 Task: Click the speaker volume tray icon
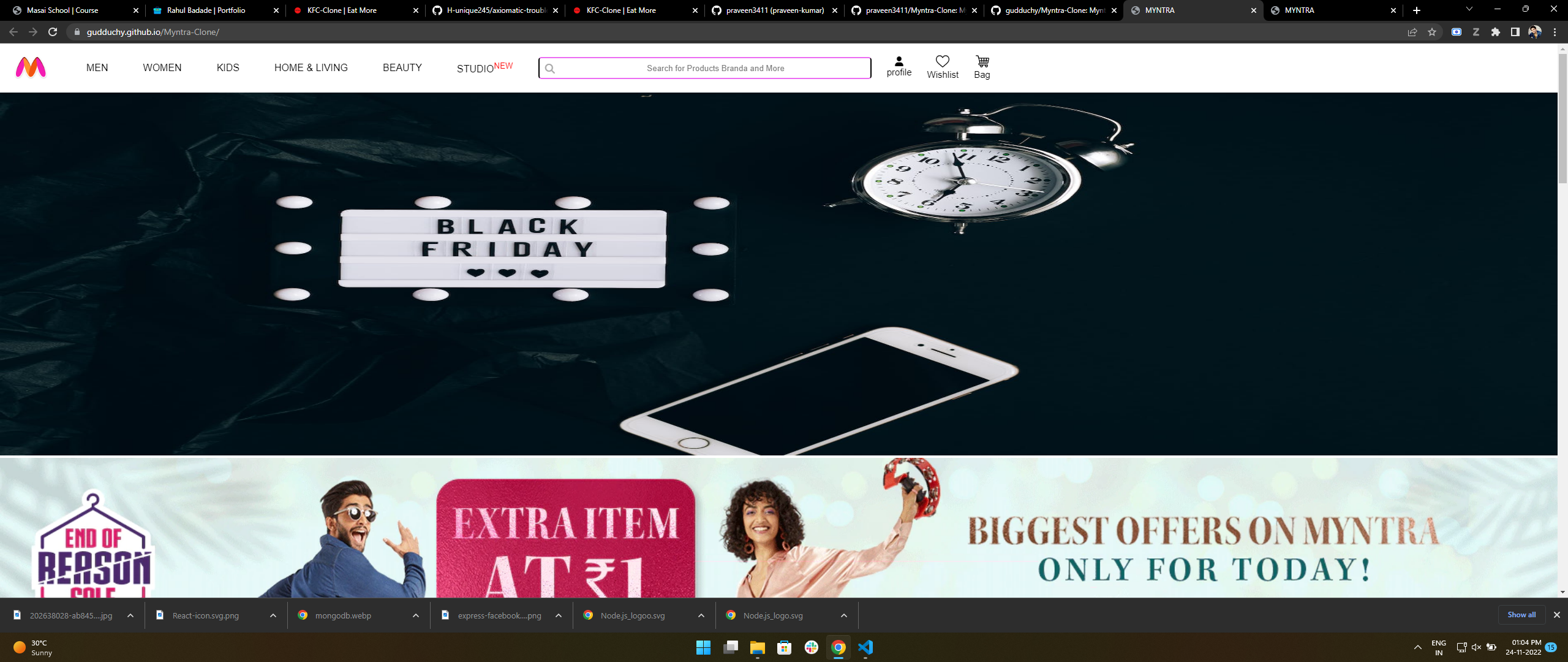1476,647
